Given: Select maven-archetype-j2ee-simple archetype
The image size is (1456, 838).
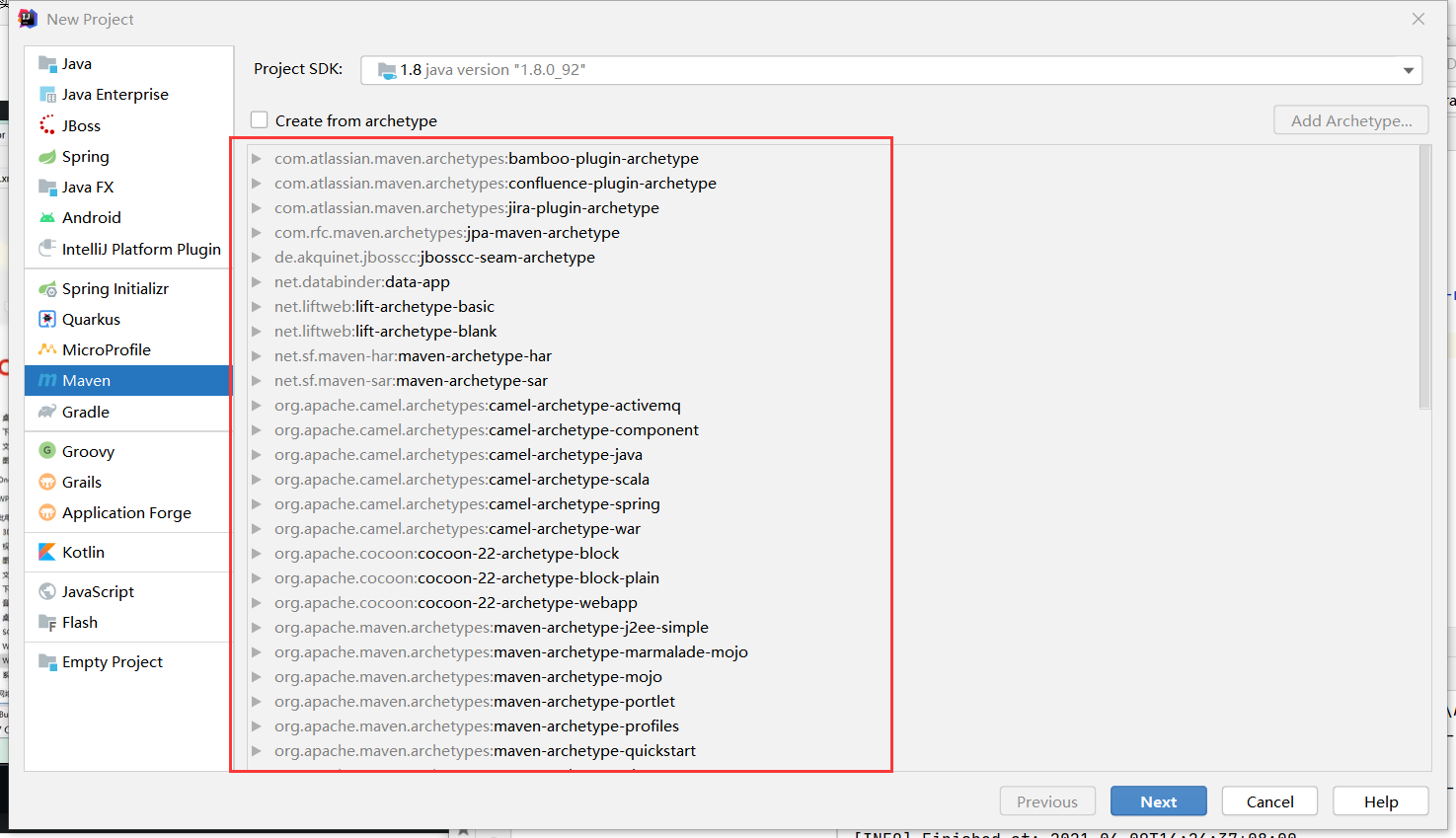Looking at the screenshot, I should coord(492,627).
